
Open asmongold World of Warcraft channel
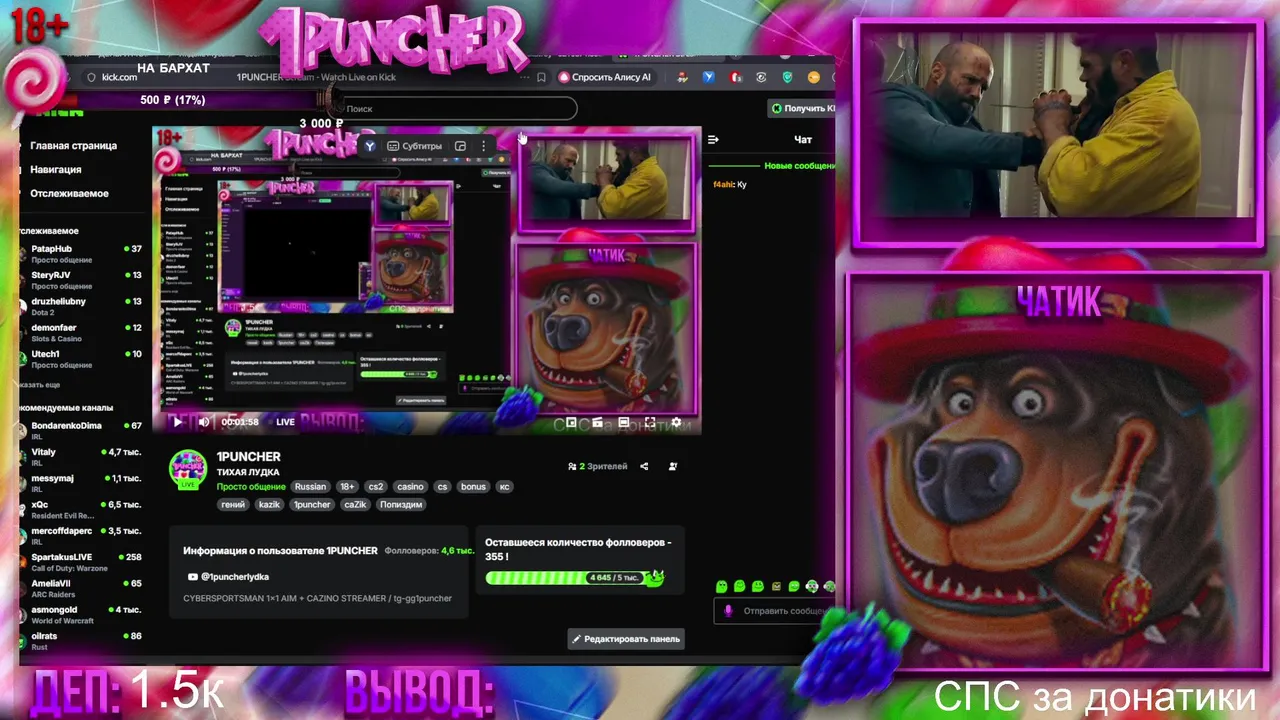[82, 614]
